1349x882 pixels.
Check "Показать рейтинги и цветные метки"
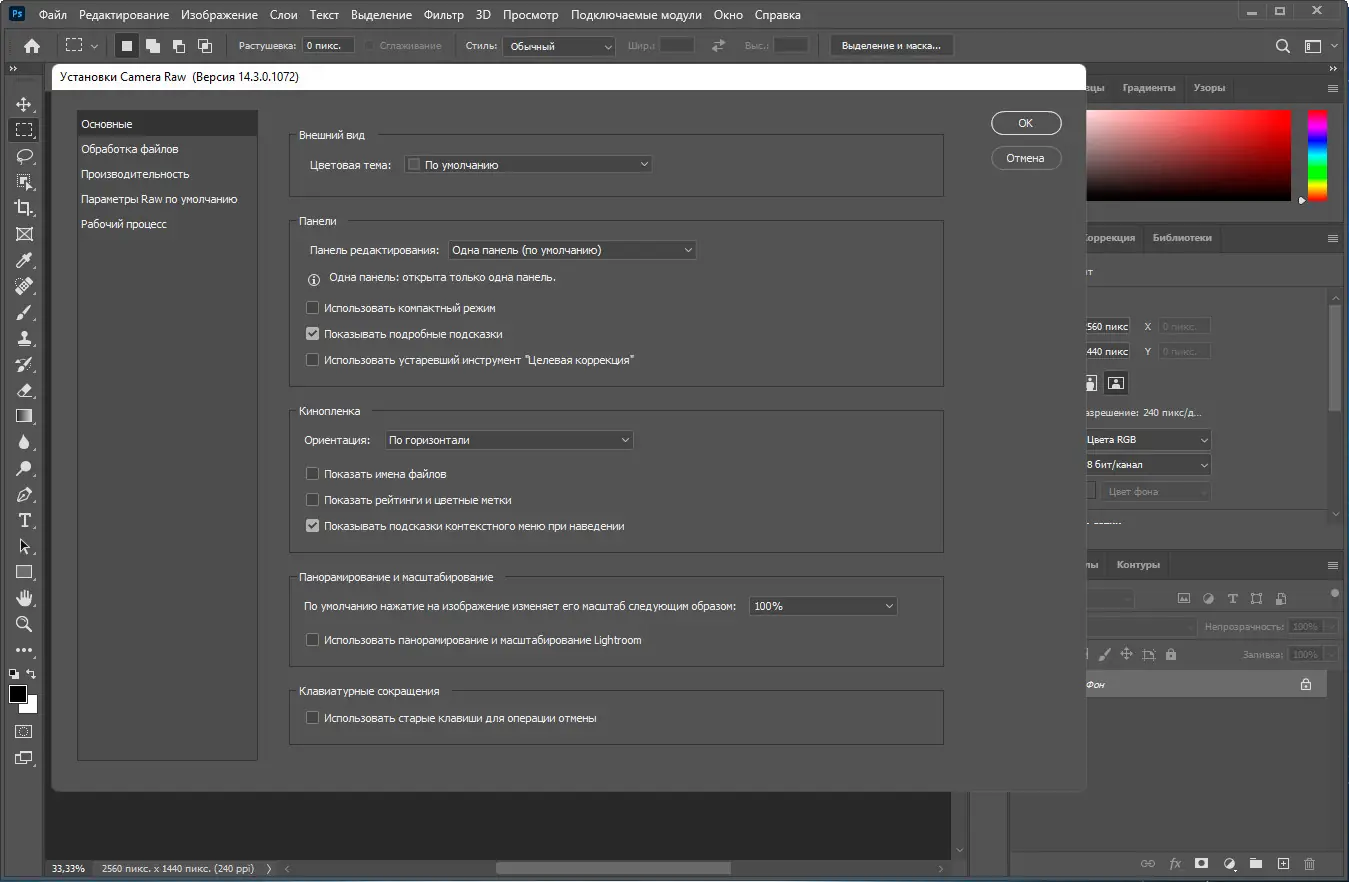coord(313,500)
